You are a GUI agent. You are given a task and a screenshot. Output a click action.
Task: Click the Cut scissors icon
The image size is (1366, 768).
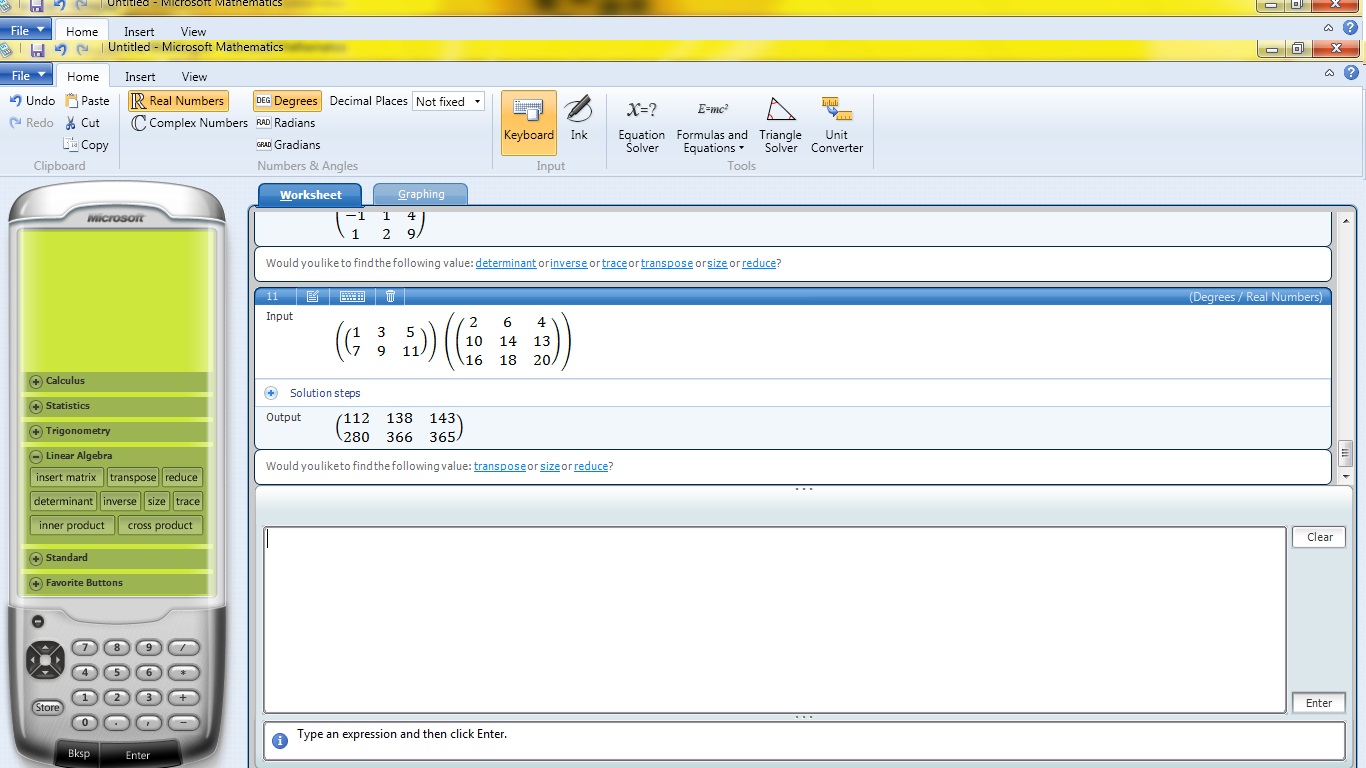coord(71,122)
